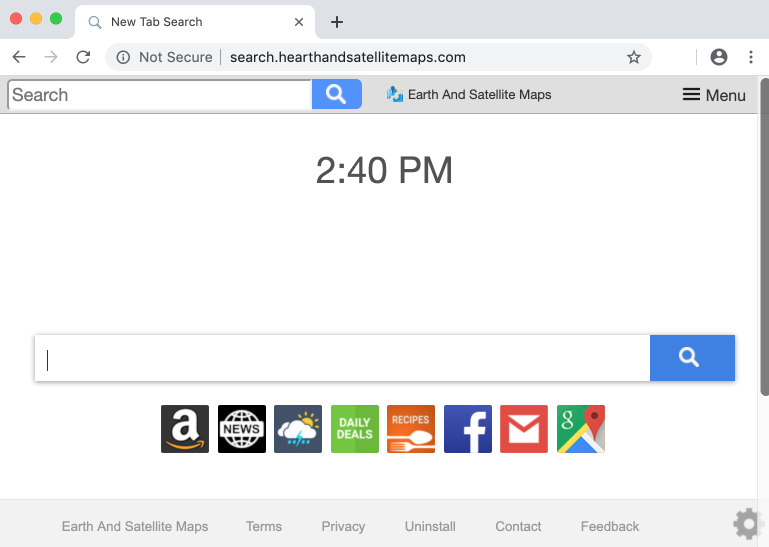Expand the hamburger Menu
769x547 pixels.
[714, 95]
